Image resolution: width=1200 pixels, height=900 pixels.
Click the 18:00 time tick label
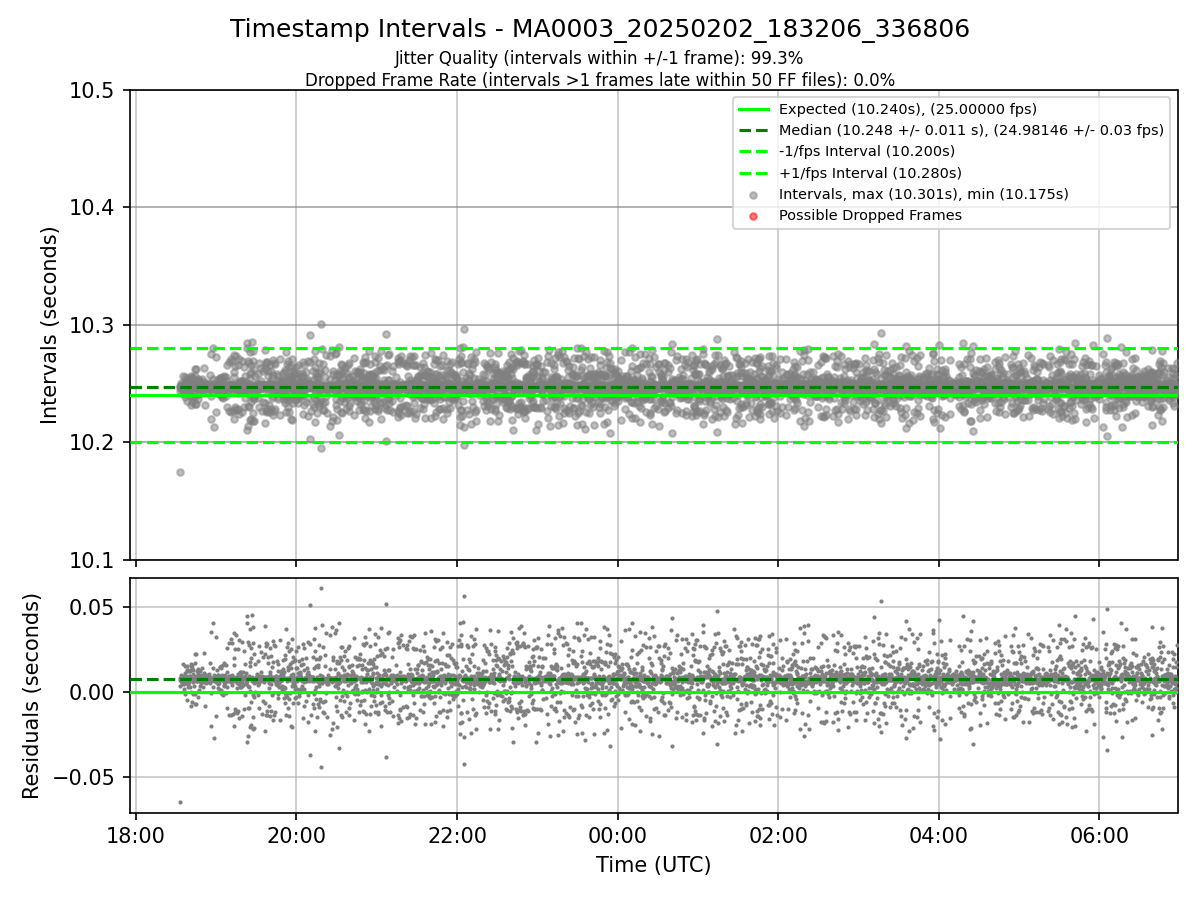[136, 834]
